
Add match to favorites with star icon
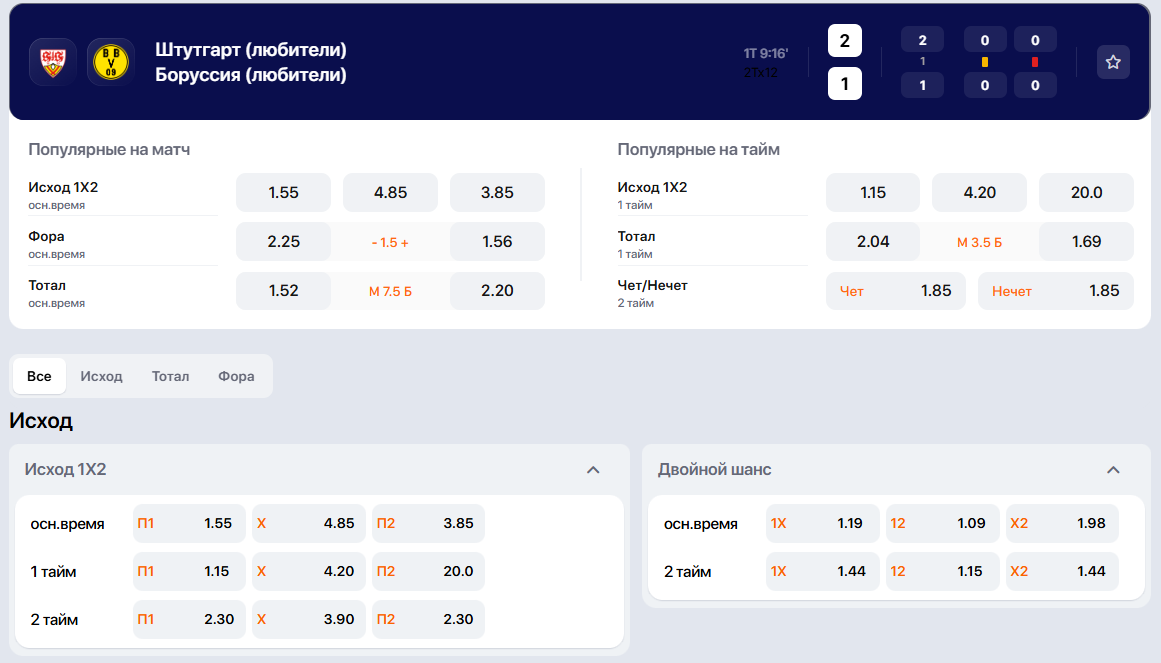pyautogui.click(x=1113, y=62)
